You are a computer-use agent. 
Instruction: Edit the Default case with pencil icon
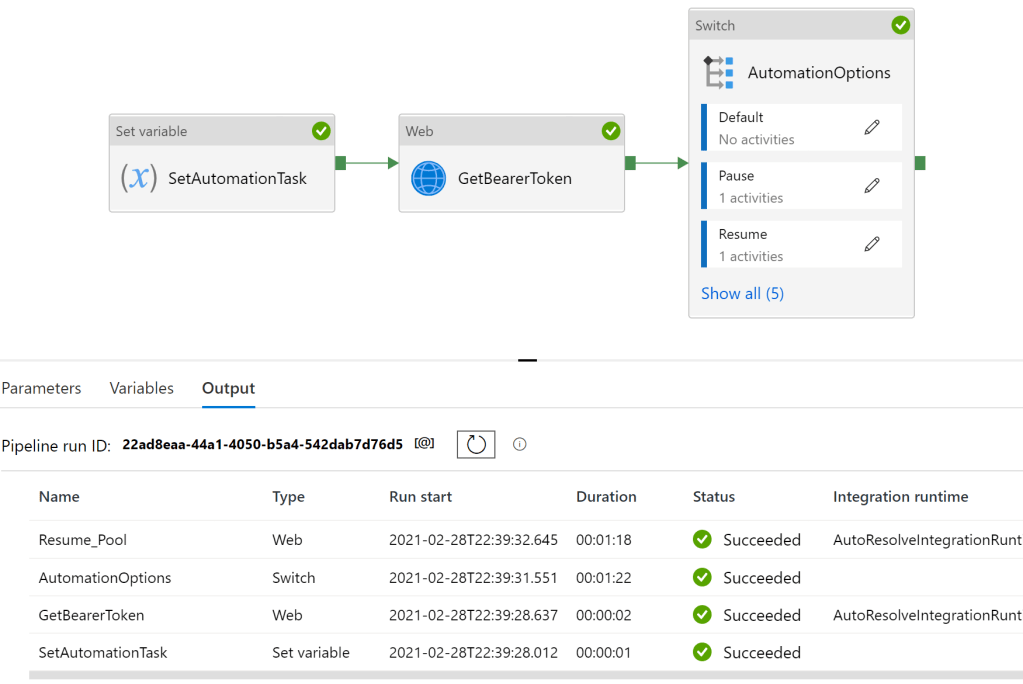872,127
